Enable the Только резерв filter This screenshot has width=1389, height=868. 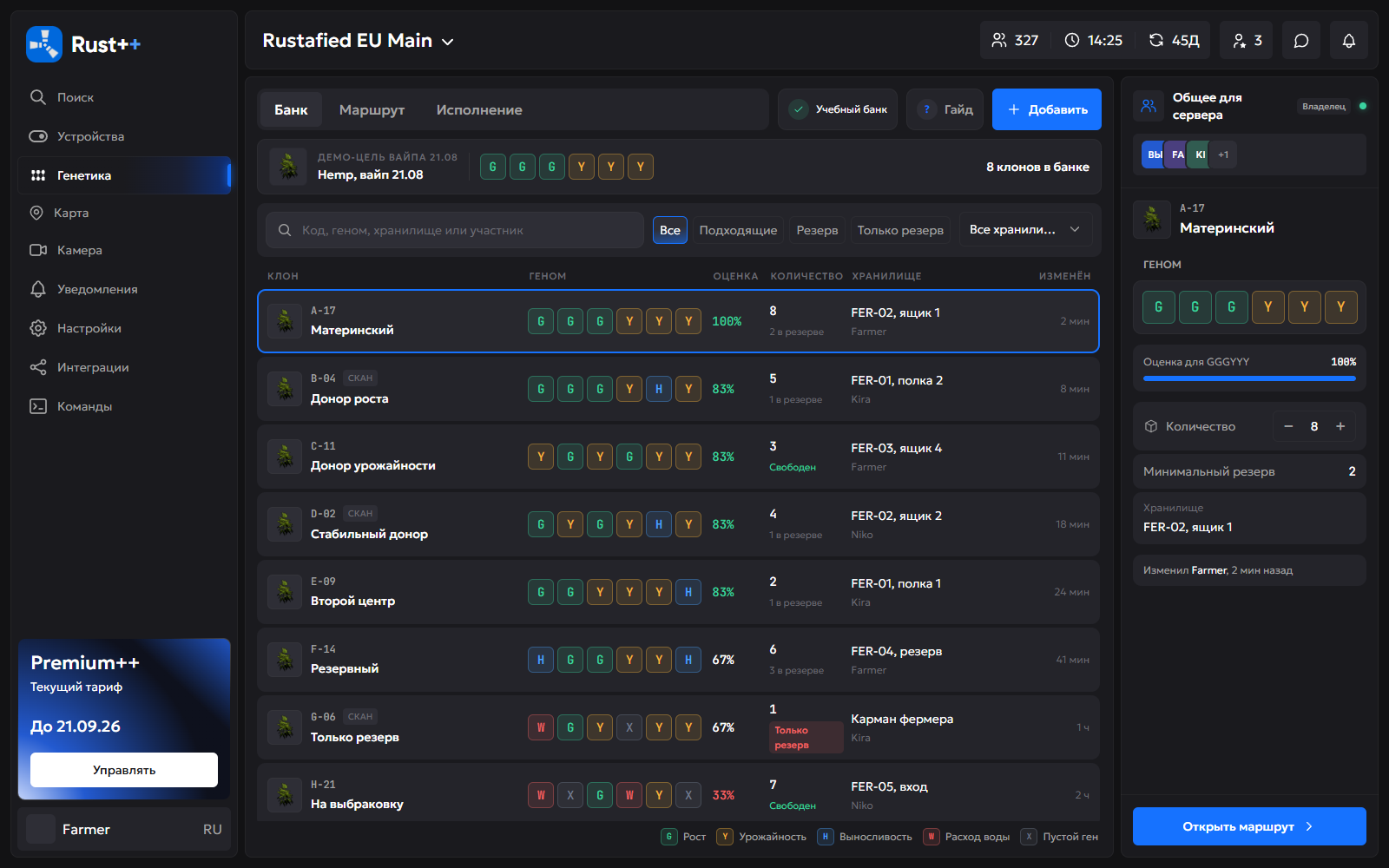[x=900, y=230]
